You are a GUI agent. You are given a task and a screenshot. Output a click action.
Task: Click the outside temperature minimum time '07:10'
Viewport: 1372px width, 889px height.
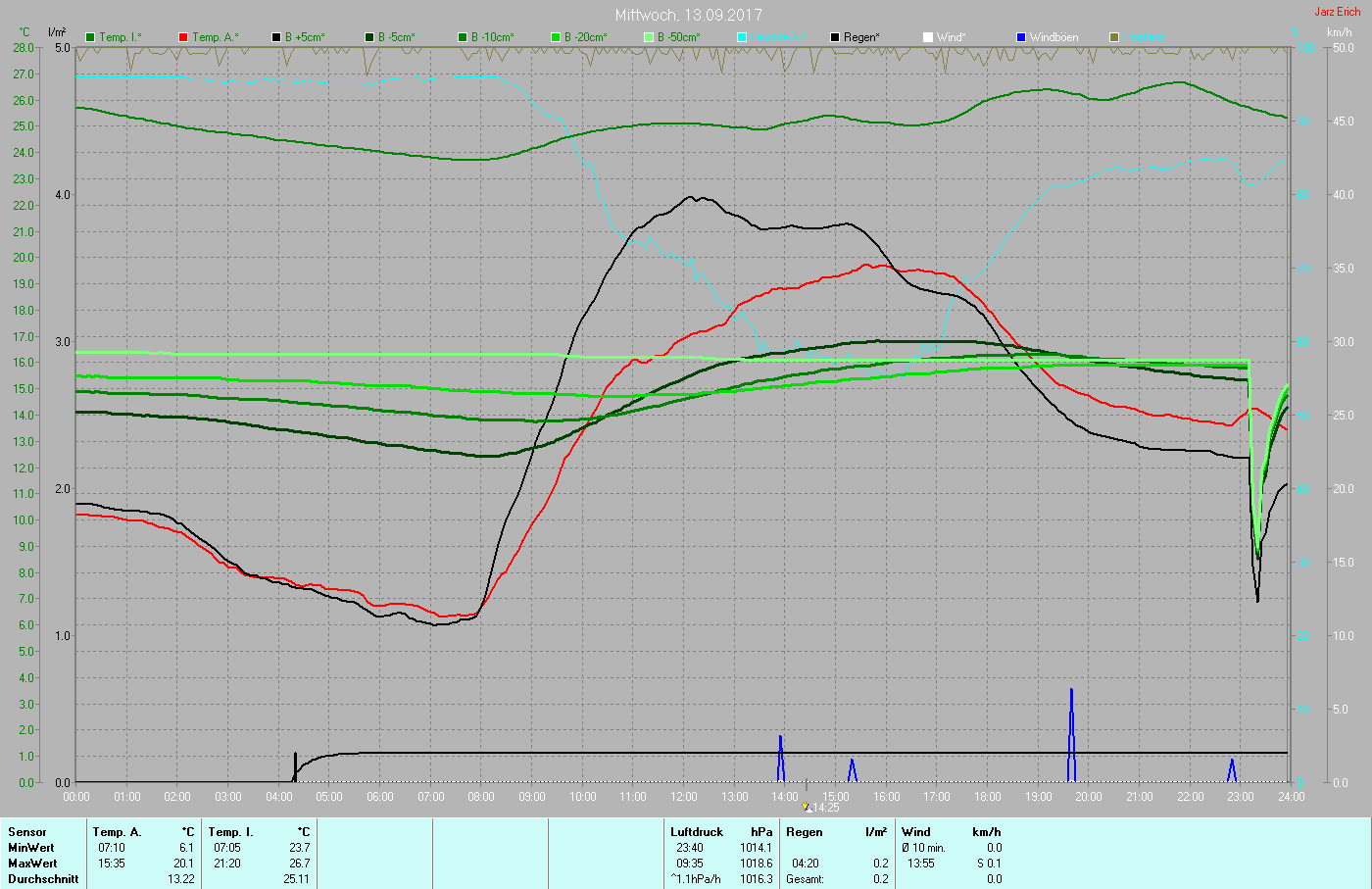click(112, 848)
